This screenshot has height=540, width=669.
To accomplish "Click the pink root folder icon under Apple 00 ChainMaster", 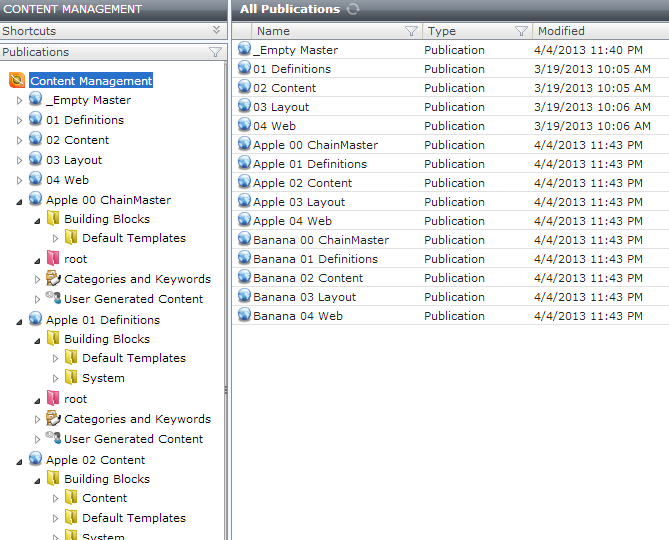I will (x=53, y=259).
